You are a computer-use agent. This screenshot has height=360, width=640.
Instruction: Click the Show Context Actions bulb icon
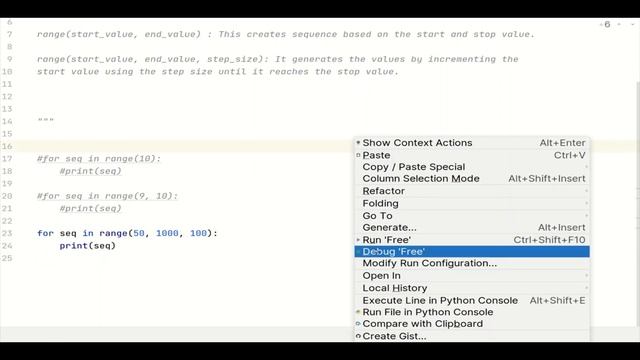[x=358, y=143]
